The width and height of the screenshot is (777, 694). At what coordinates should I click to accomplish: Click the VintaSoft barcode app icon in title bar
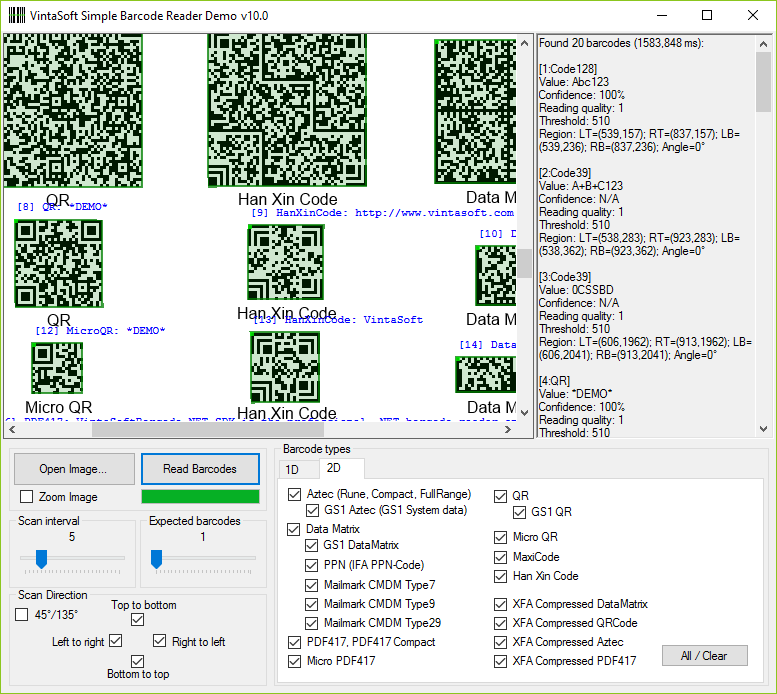point(16,15)
